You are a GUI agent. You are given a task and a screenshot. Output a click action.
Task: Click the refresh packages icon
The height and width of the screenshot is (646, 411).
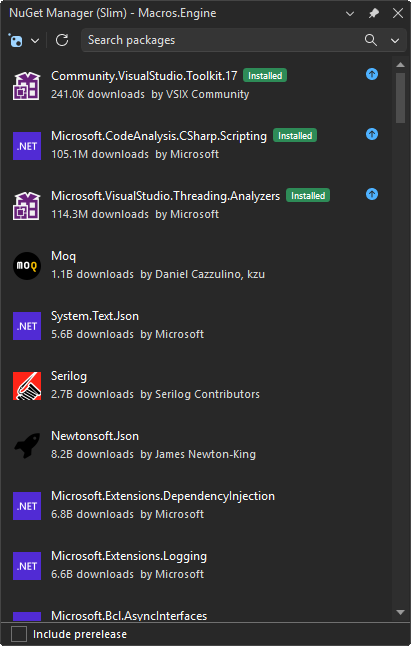click(62, 40)
